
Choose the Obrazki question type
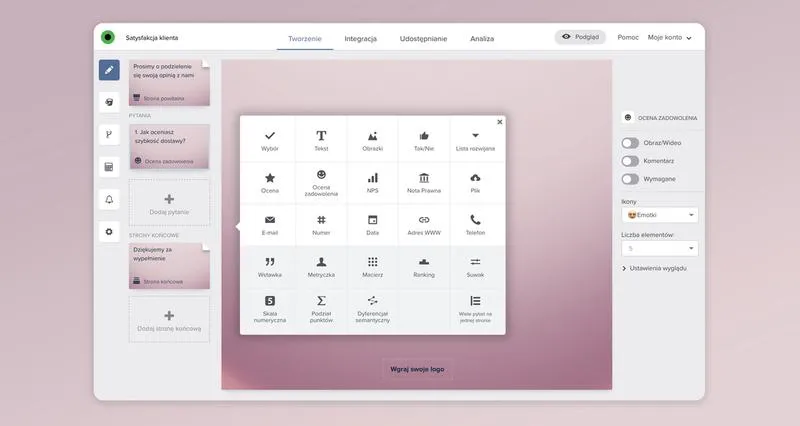tap(372, 141)
